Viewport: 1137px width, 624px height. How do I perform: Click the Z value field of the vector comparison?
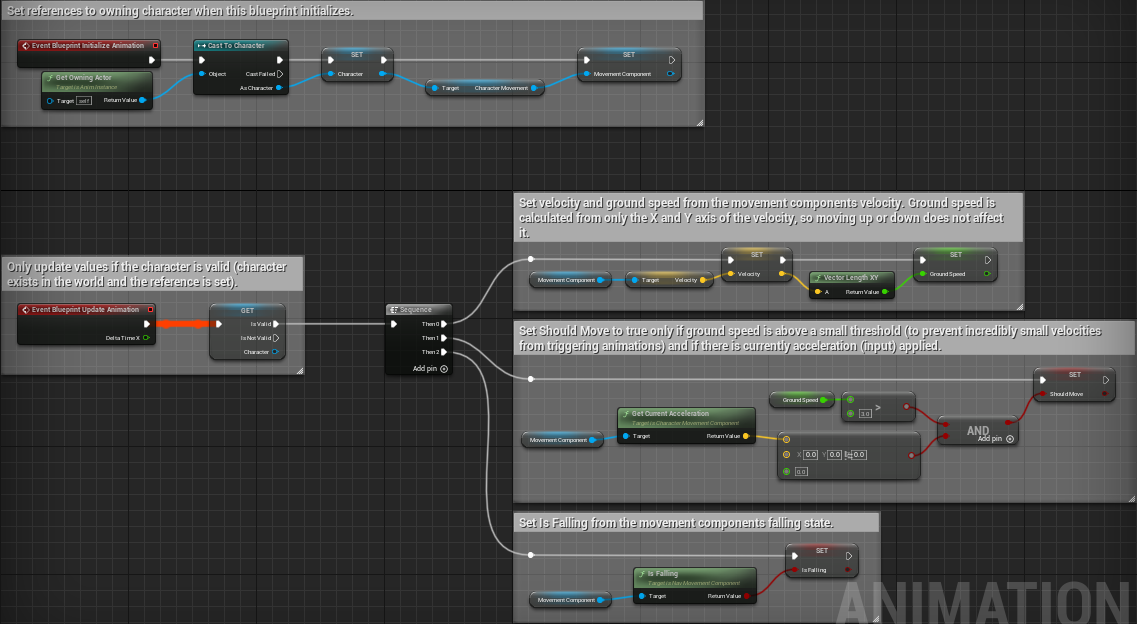859,454
